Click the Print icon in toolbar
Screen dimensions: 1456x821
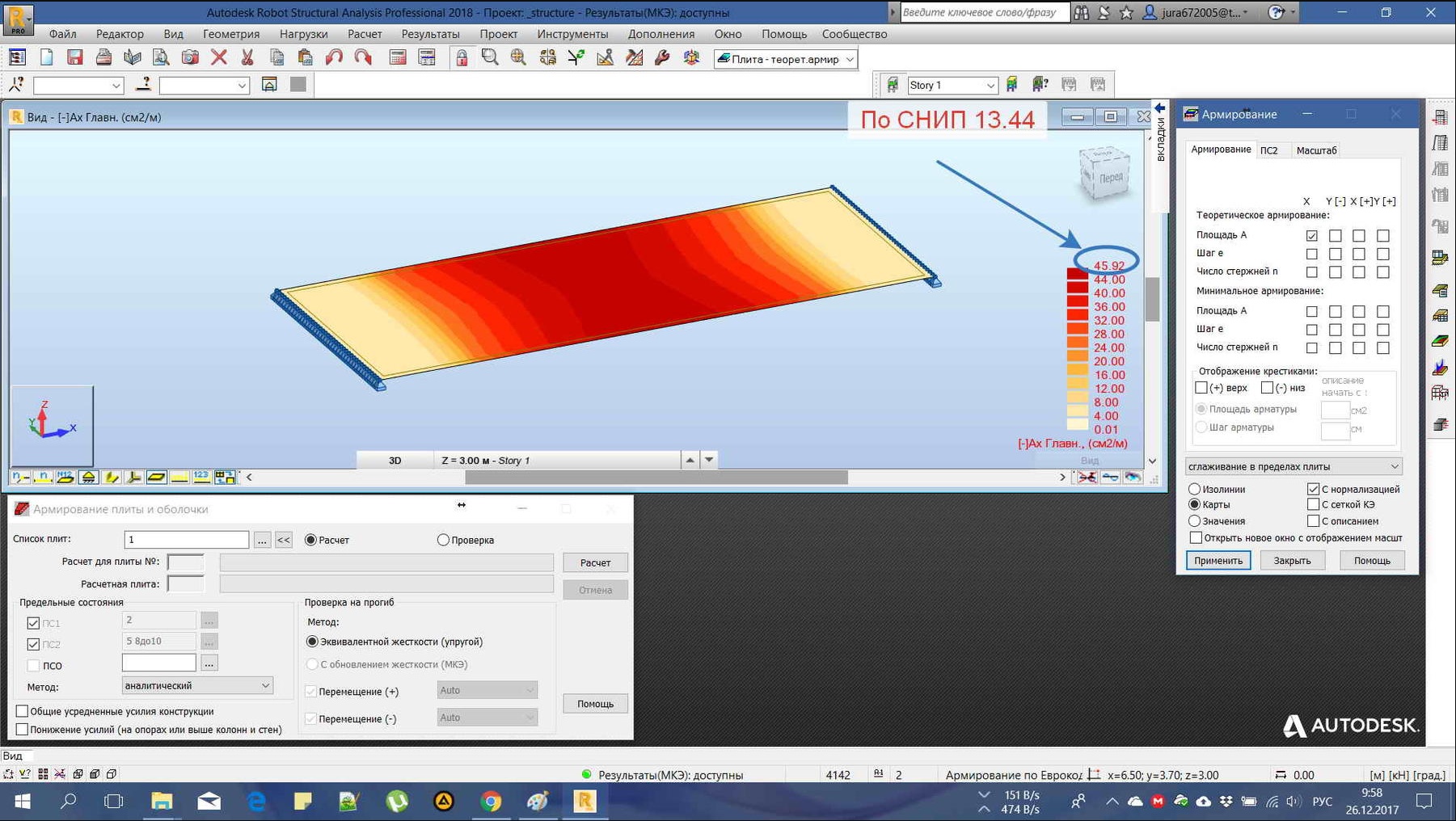click(103, 57)
